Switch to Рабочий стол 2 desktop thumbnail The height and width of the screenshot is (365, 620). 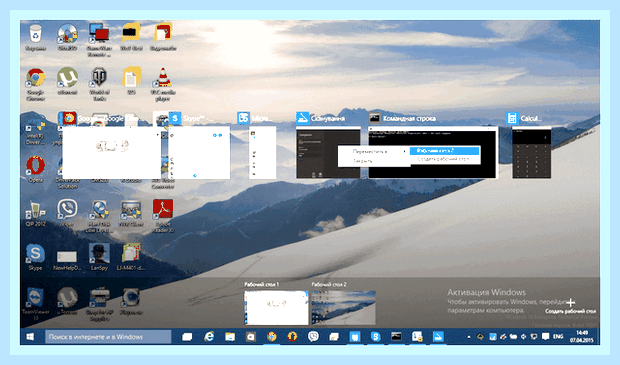(344, 308)
